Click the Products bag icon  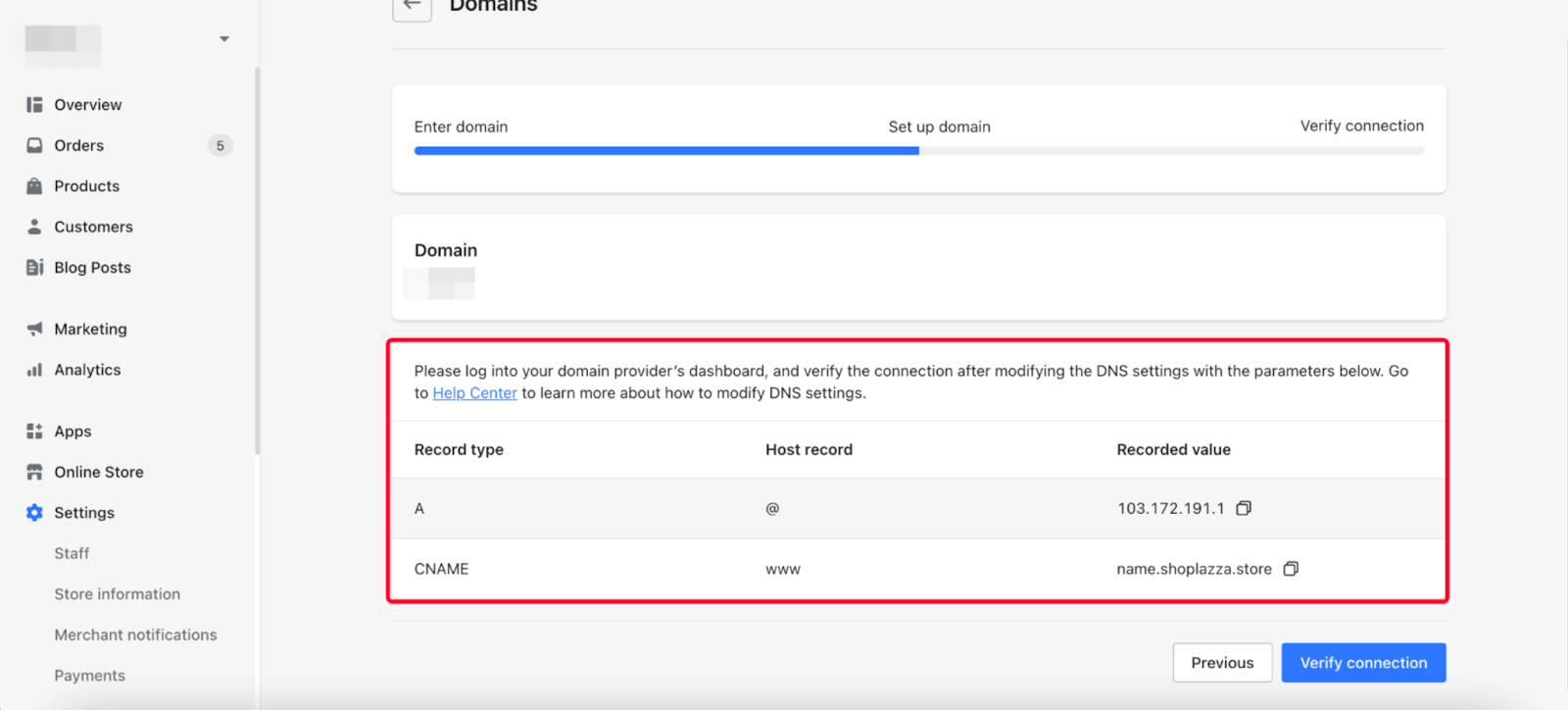tap(34, 186)
